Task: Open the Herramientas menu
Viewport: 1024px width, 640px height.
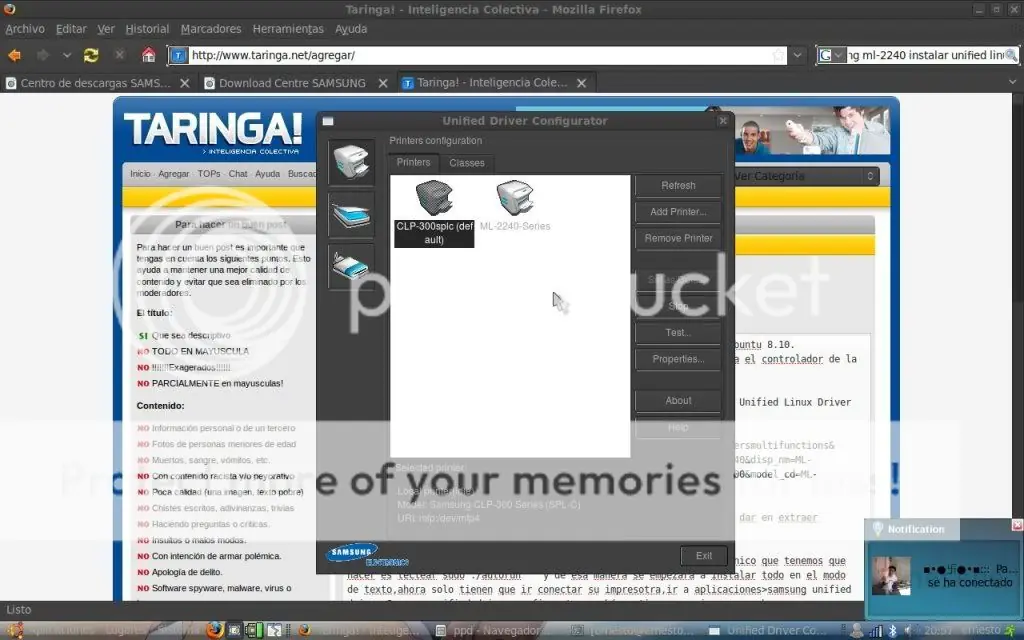Action: [288, 29]
